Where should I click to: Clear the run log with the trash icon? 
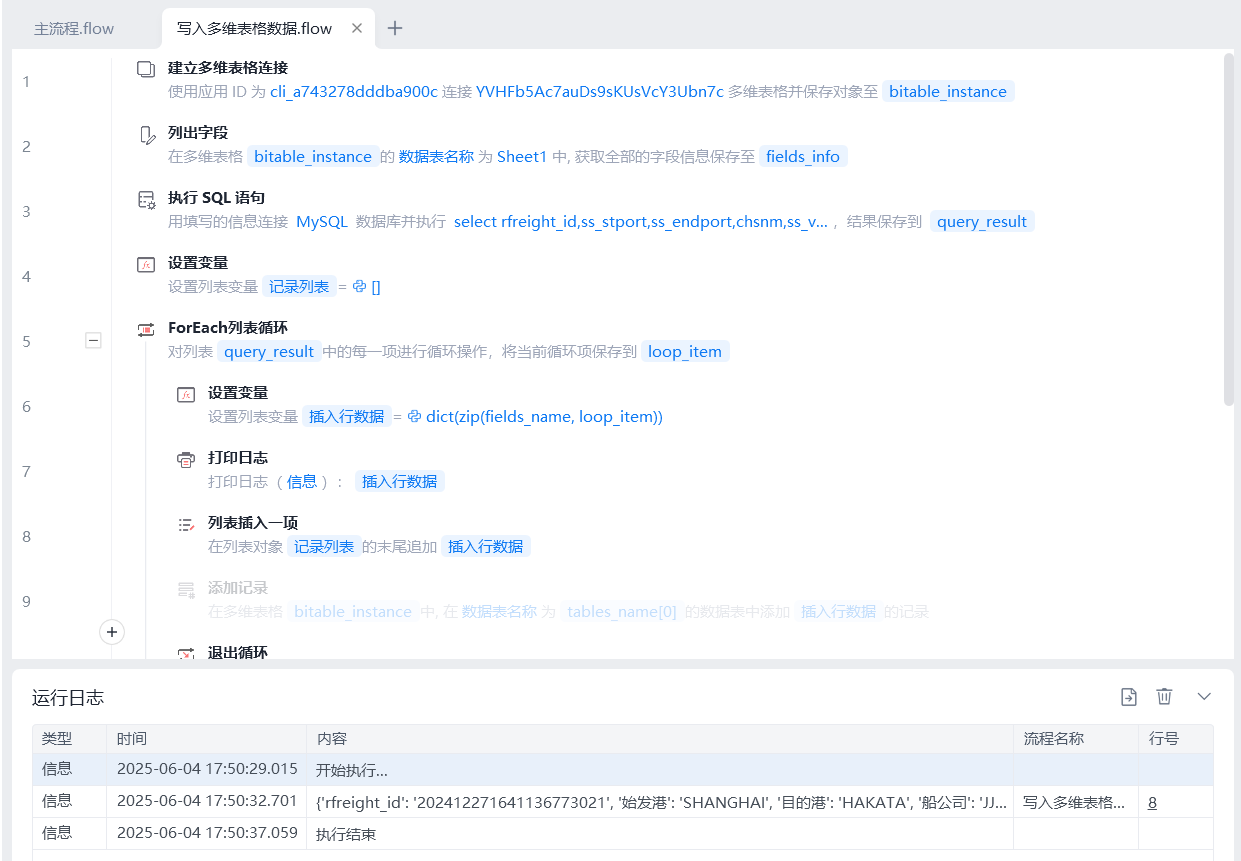tap(1164, 697)
